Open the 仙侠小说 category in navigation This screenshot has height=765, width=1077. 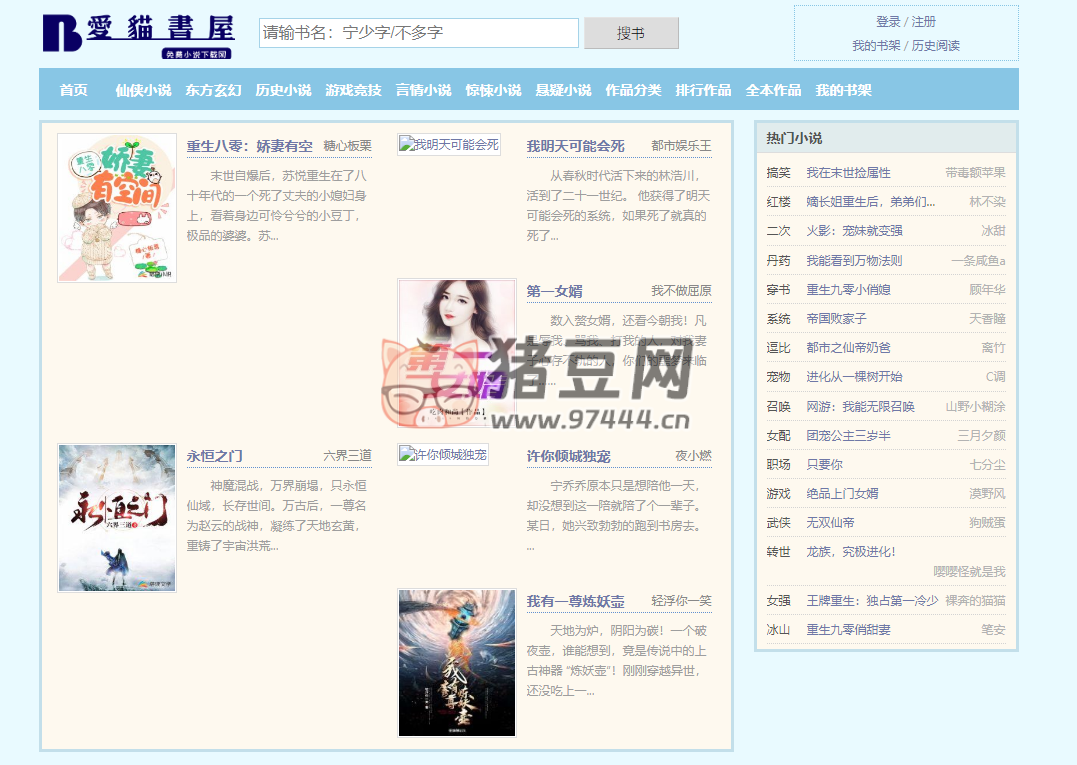[x=143, y=90]
